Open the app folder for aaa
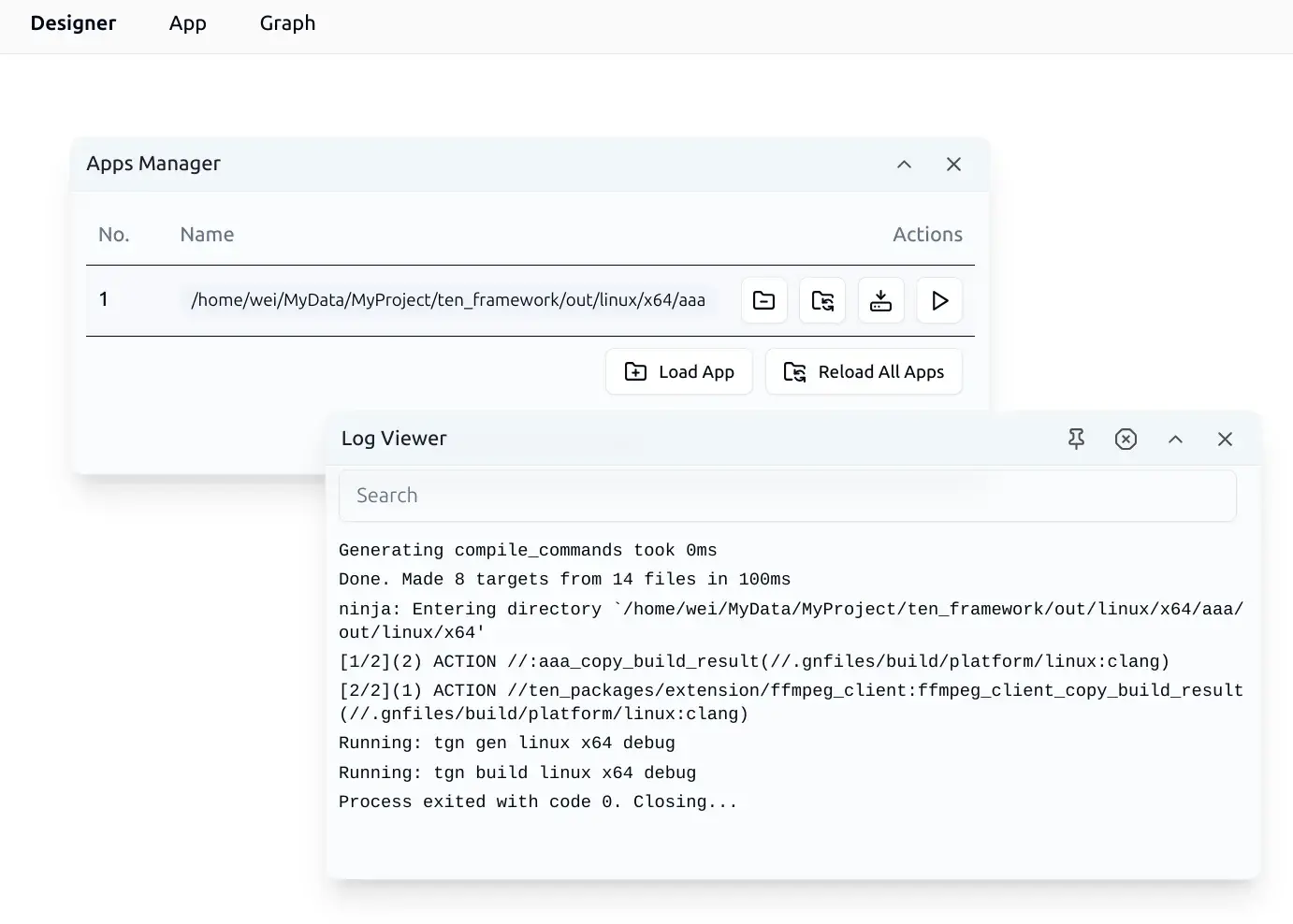 (x=763, y=300)
